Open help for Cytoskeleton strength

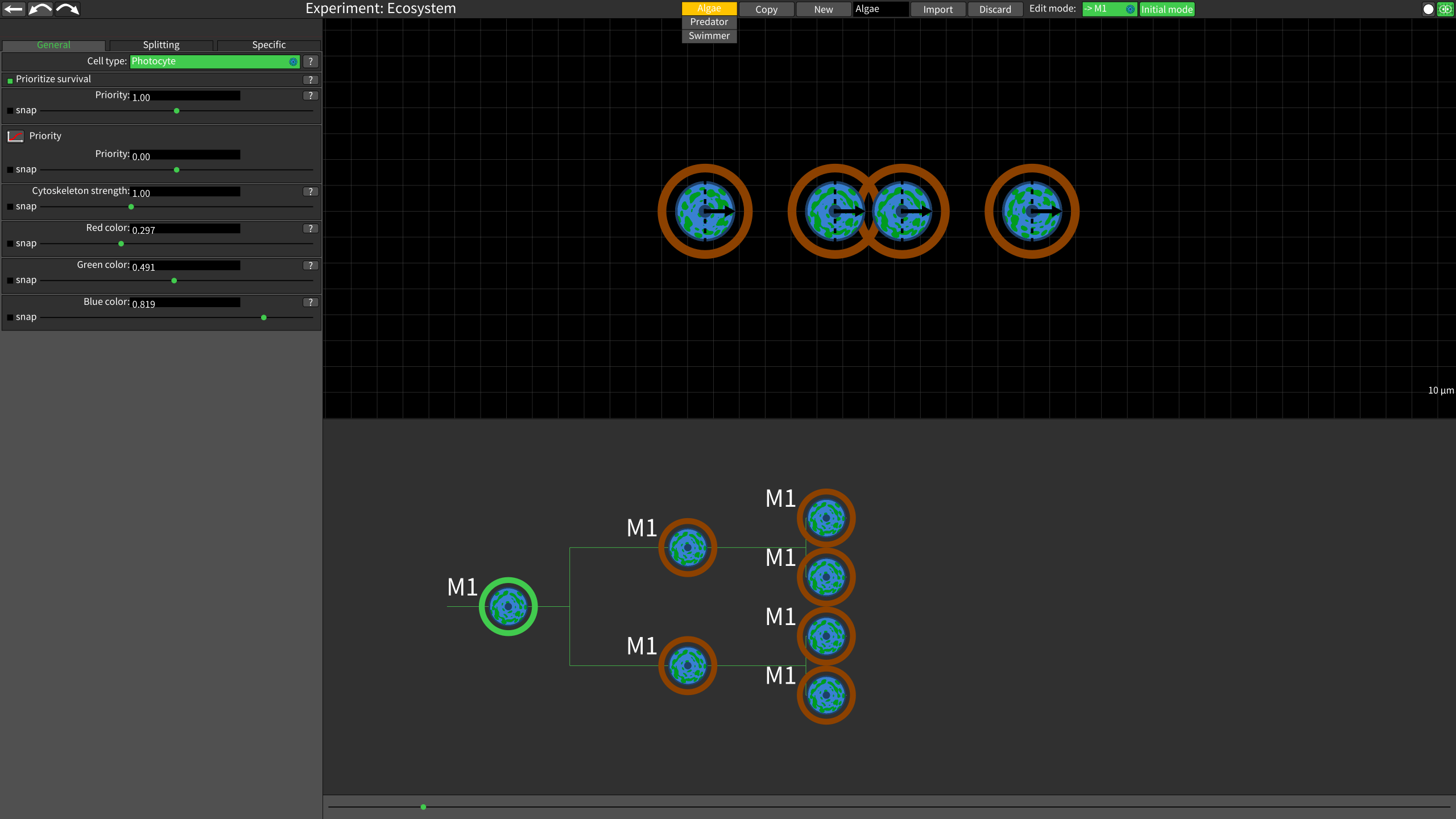(x=311, y=192)
